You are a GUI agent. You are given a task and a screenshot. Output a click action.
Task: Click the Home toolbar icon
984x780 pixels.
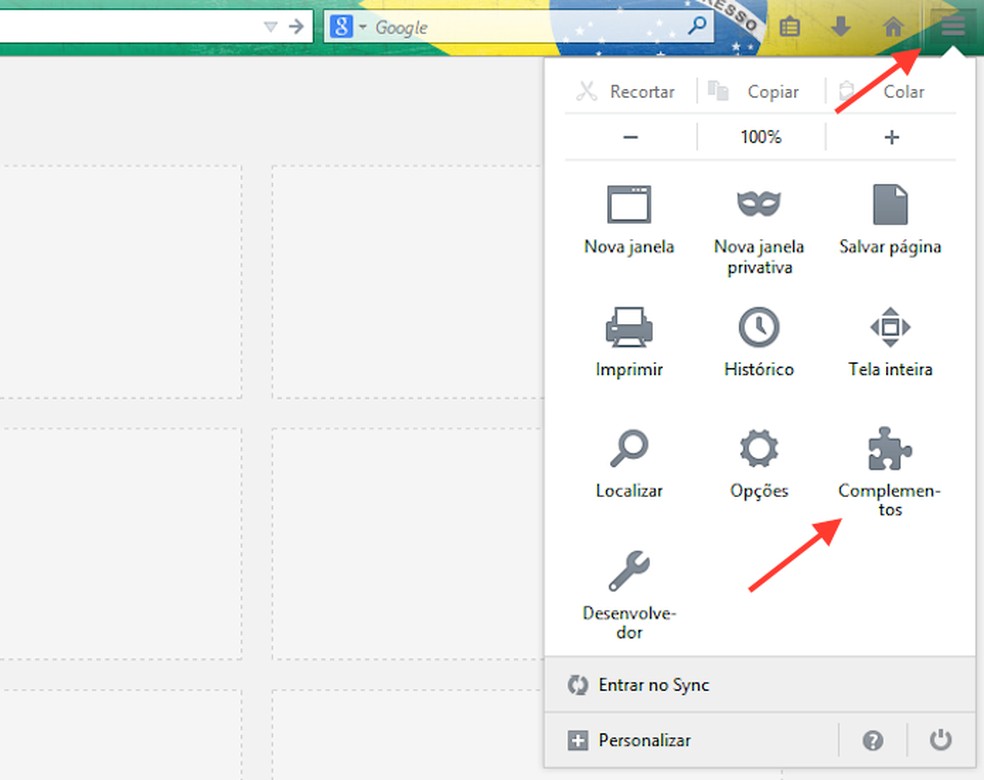tap(894, 27)
